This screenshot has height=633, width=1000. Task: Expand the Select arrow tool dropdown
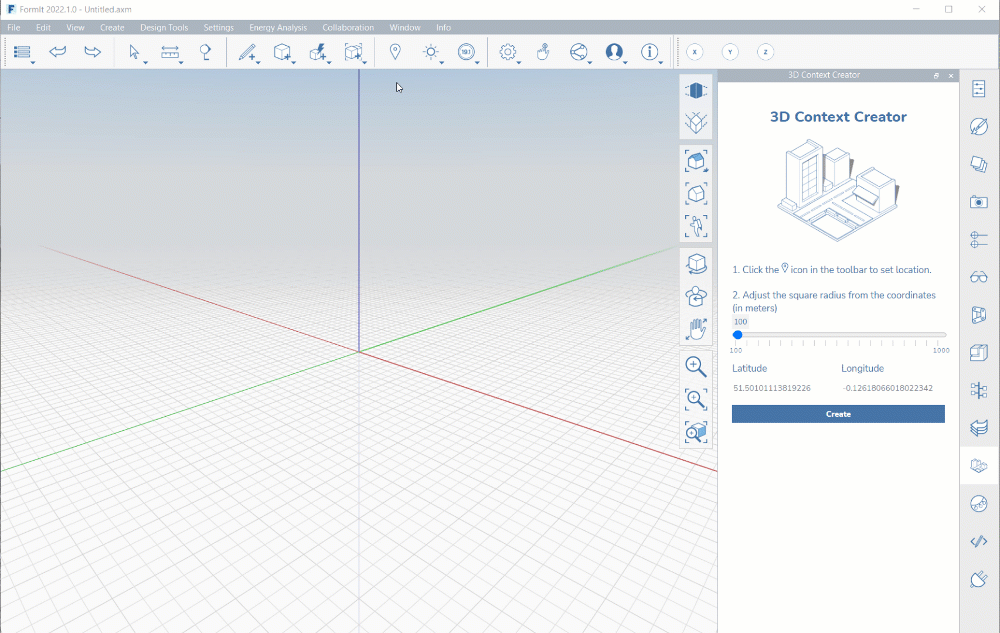pos(146,63)
